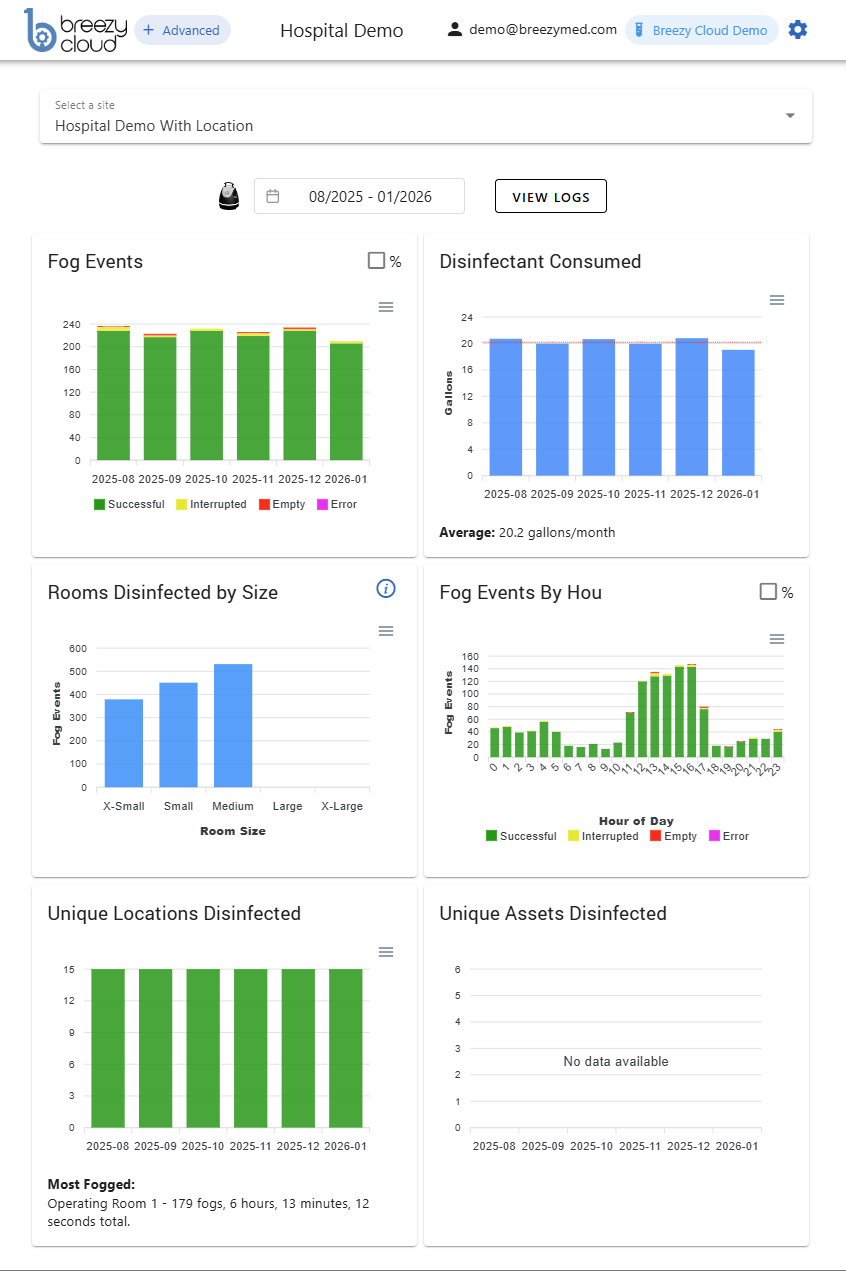This screenshot has height=1271, width=846.
Task: Open the Unique Locations Disinfected chart menu
Action: [x=386, y=952]
